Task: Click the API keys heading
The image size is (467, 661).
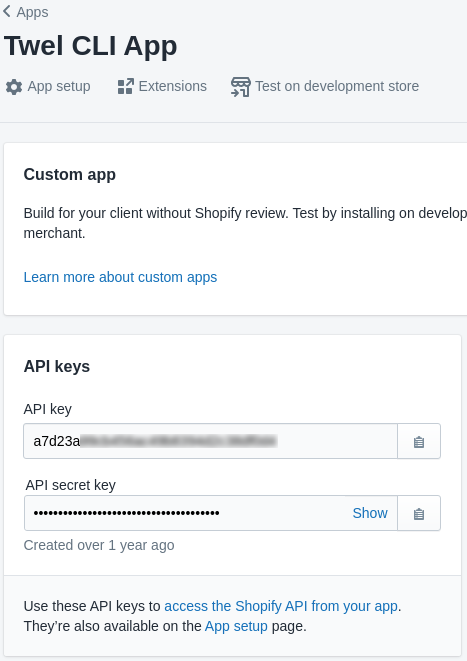Action: point(56,366)
